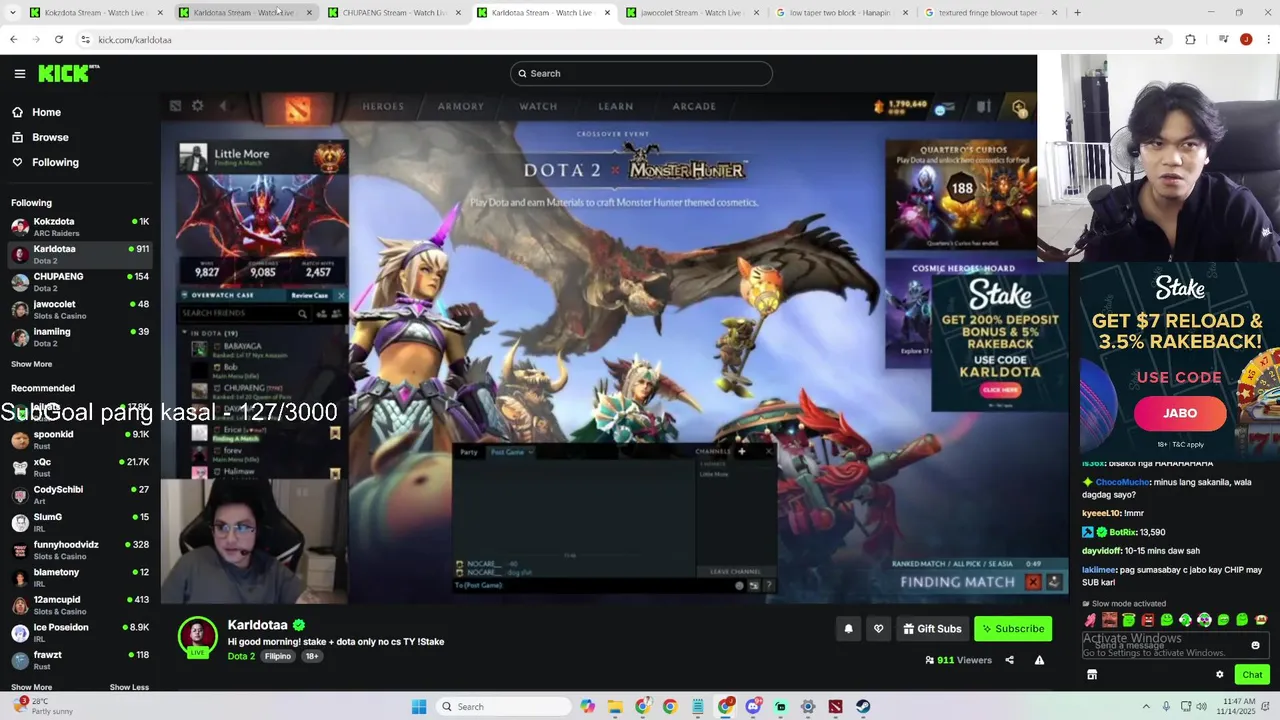
Task: Reload the page
Action: point(59,40)
